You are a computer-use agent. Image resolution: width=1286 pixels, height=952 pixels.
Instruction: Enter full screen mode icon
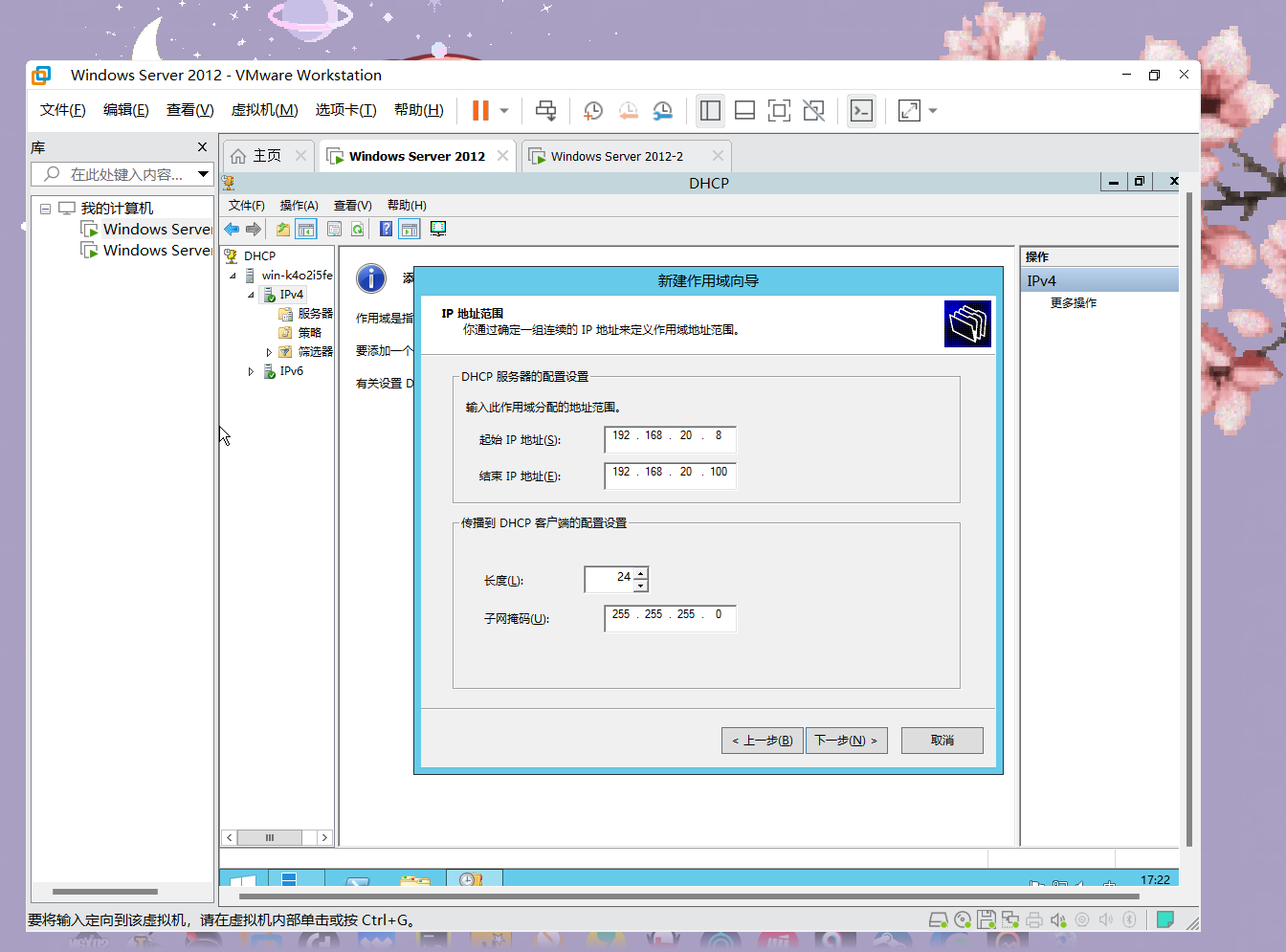779,111
